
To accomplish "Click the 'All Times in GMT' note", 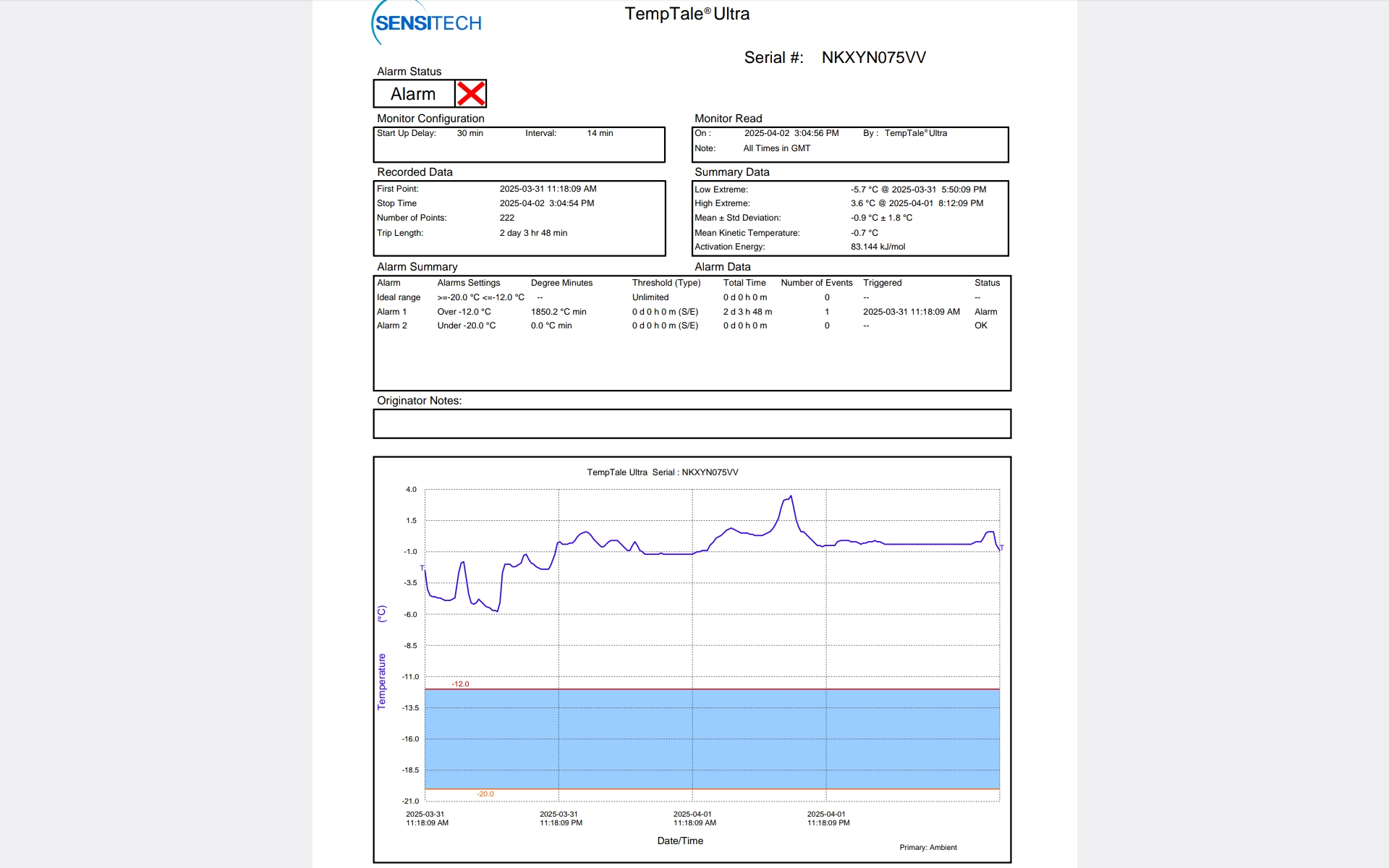I will pos(777,148).
